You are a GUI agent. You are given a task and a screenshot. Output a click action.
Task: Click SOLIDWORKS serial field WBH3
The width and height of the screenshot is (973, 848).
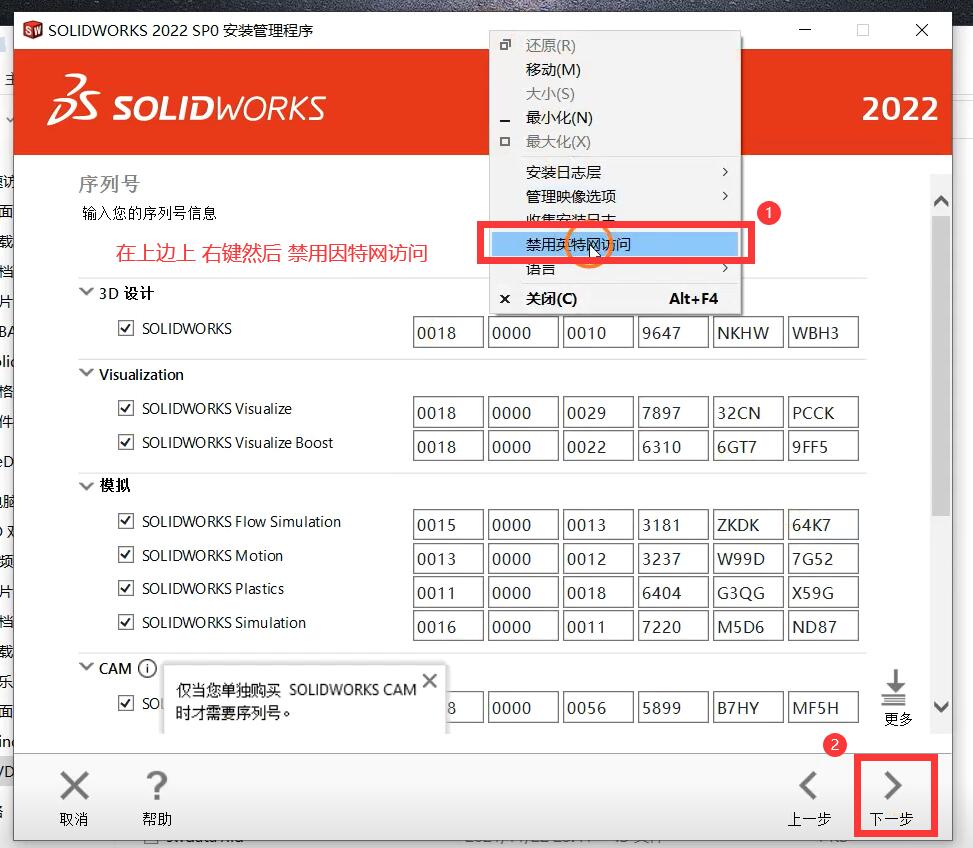[x=823, y=332]
